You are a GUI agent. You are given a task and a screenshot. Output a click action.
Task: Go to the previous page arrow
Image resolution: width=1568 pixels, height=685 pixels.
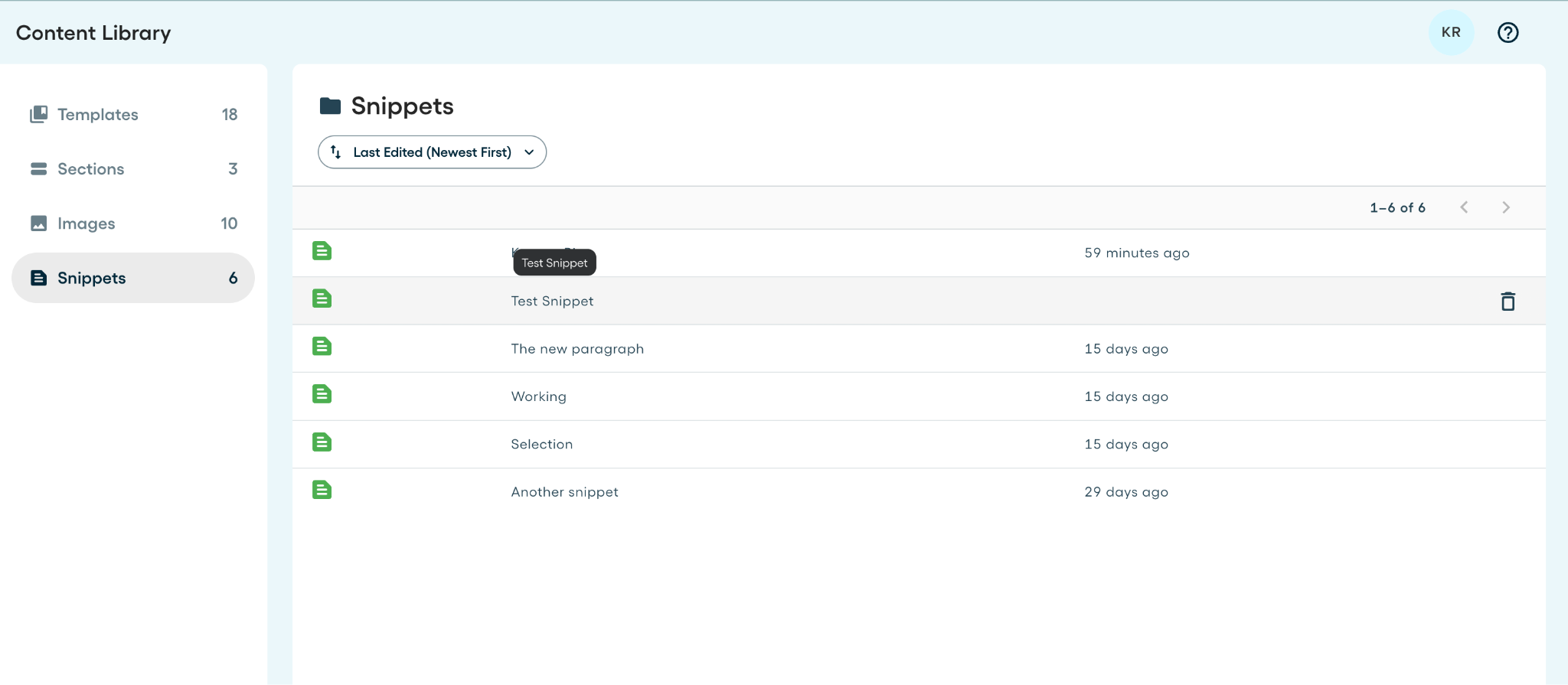click(1464, 207)
